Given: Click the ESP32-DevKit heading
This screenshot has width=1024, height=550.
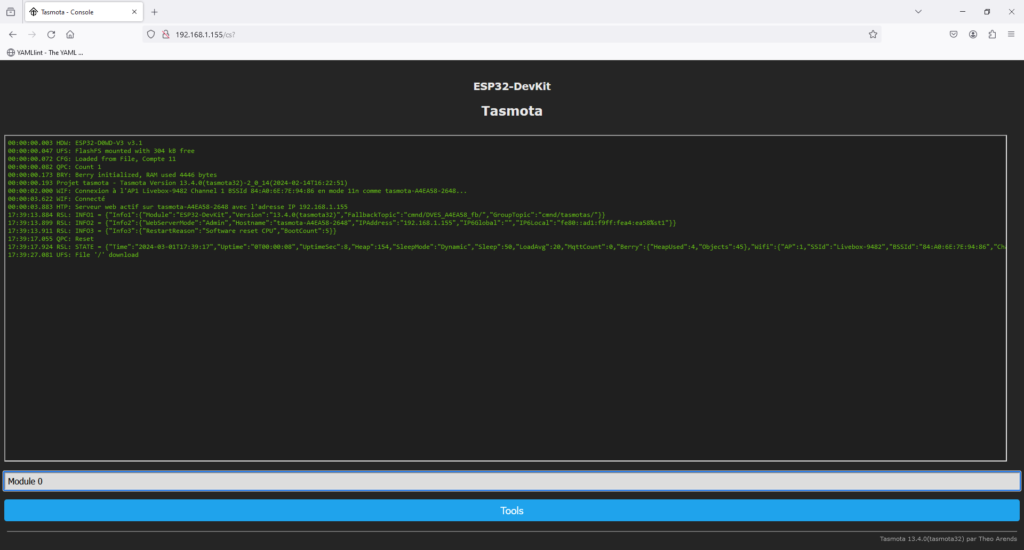Looking at the screenshot, I should (x=512, y=86).
